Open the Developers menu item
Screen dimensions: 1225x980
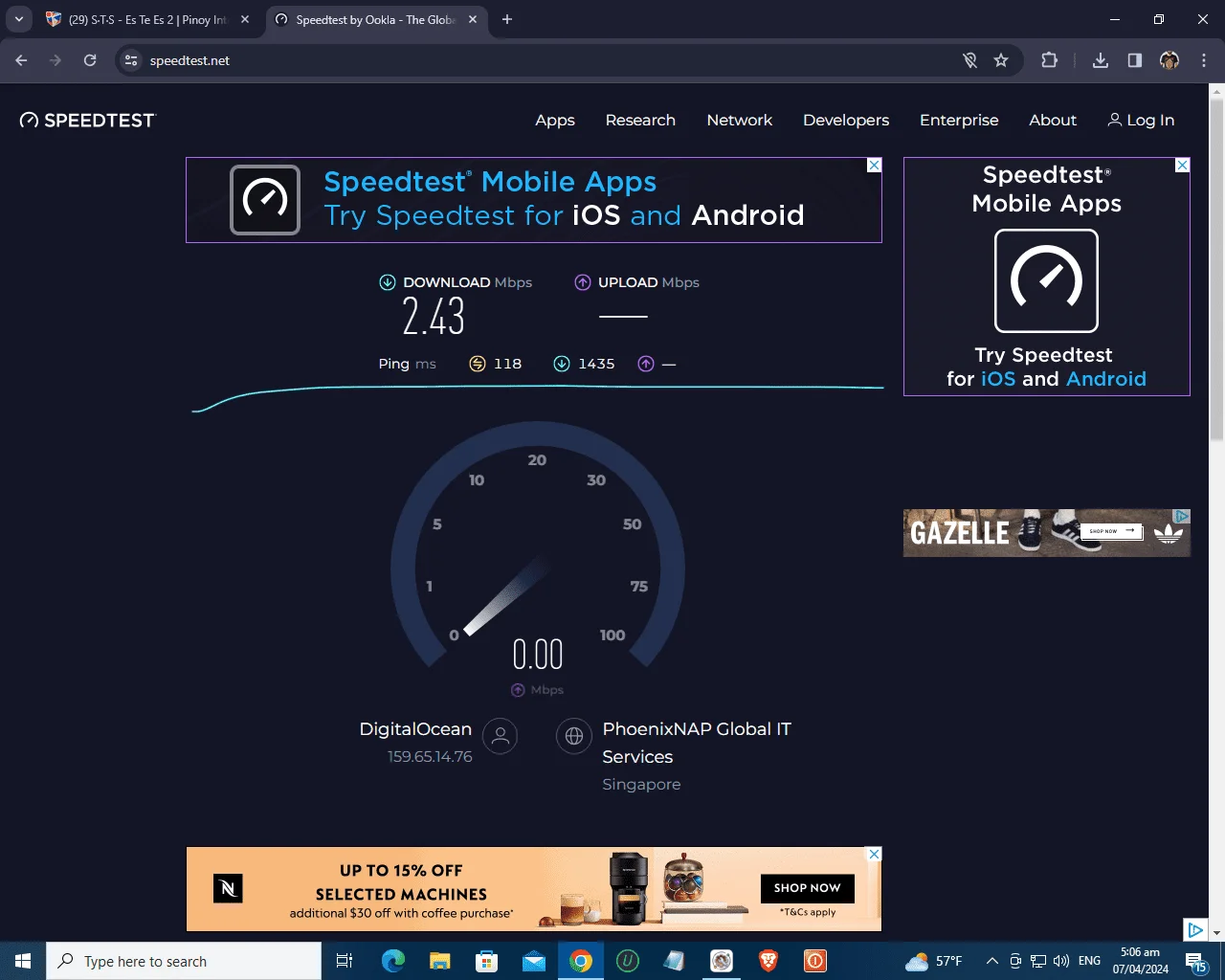point(846,120)
